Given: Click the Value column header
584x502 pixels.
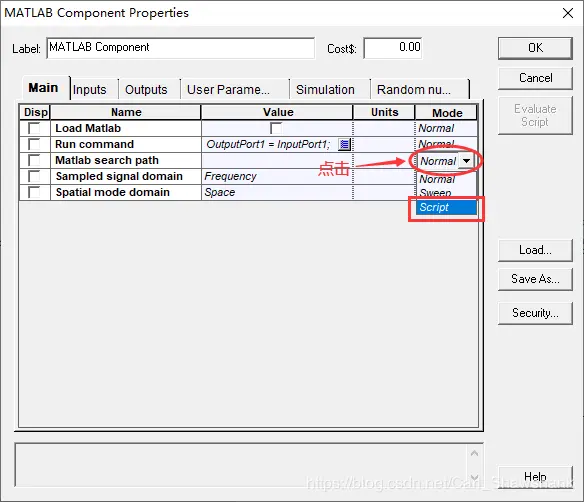Looking at the screenshot, I should tap(277, 112).
